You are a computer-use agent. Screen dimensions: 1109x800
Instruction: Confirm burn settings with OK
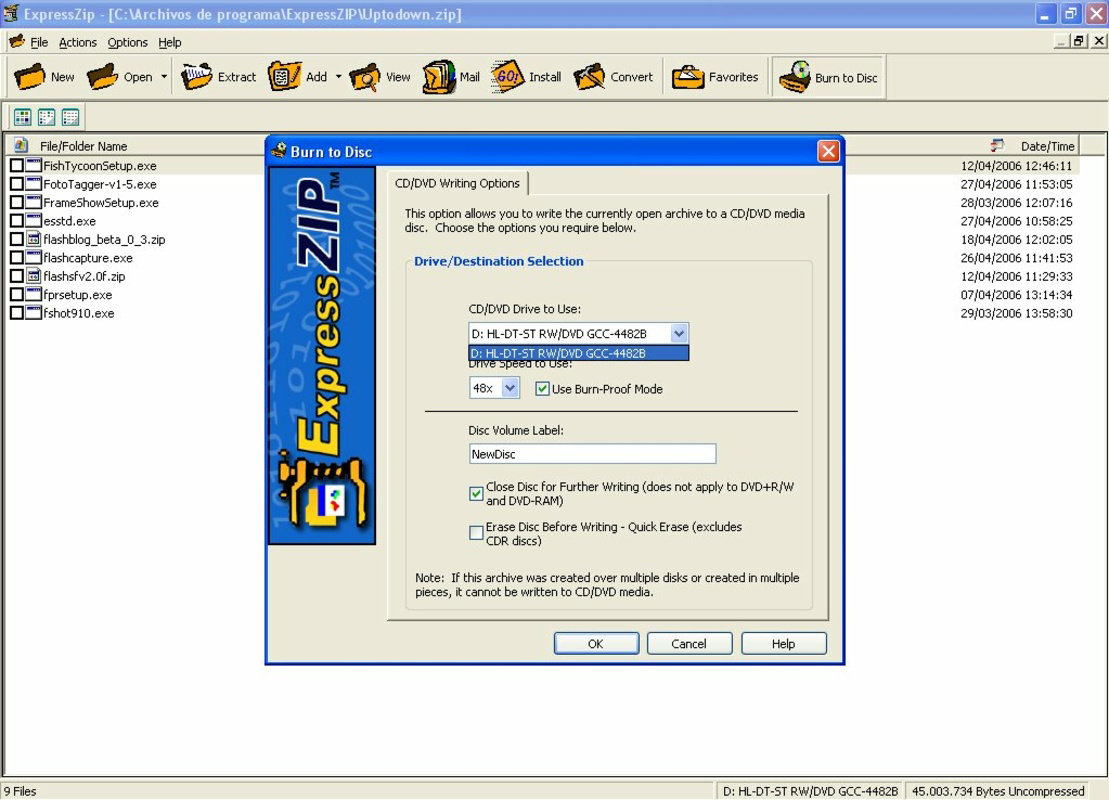(596, 643)
